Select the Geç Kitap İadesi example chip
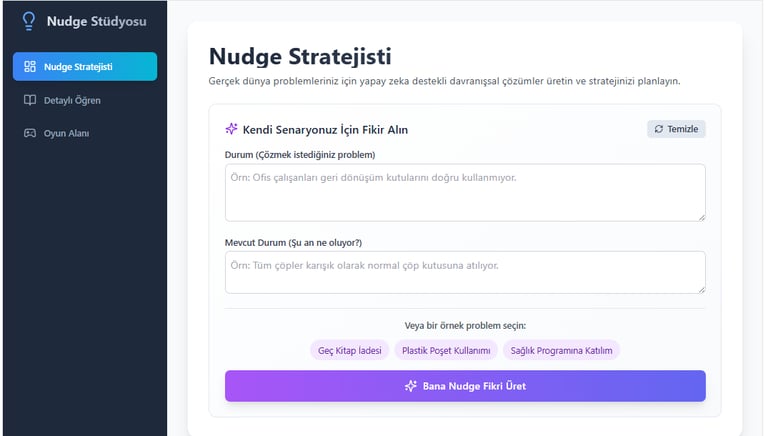This screenshot has width=768, height=436. tap(350, 350)
